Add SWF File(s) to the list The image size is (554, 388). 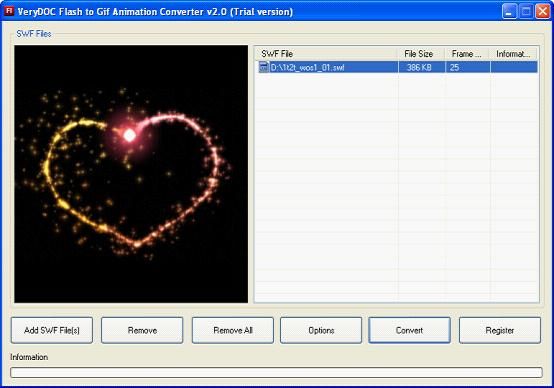click(x=52, y=330)
